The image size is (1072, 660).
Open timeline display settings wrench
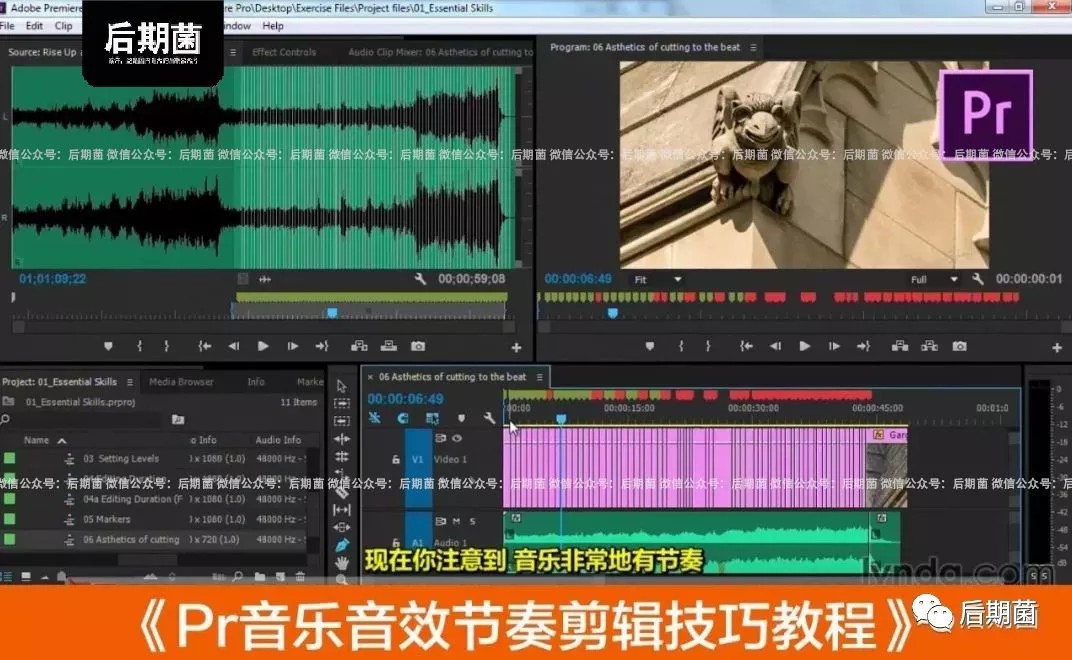(x=489, y=418)
